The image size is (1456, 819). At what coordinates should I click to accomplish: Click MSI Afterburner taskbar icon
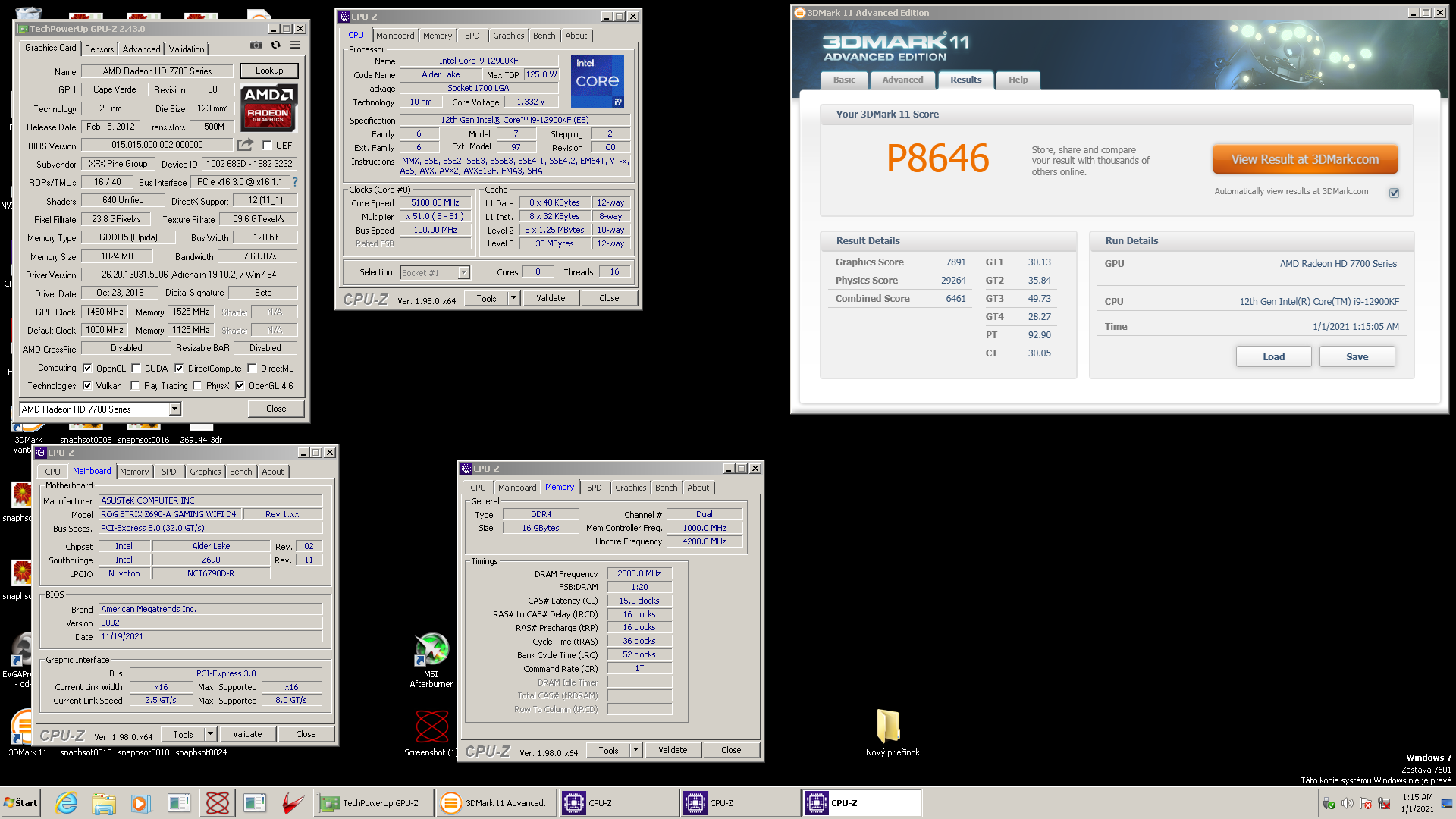[x=293, y=803]
